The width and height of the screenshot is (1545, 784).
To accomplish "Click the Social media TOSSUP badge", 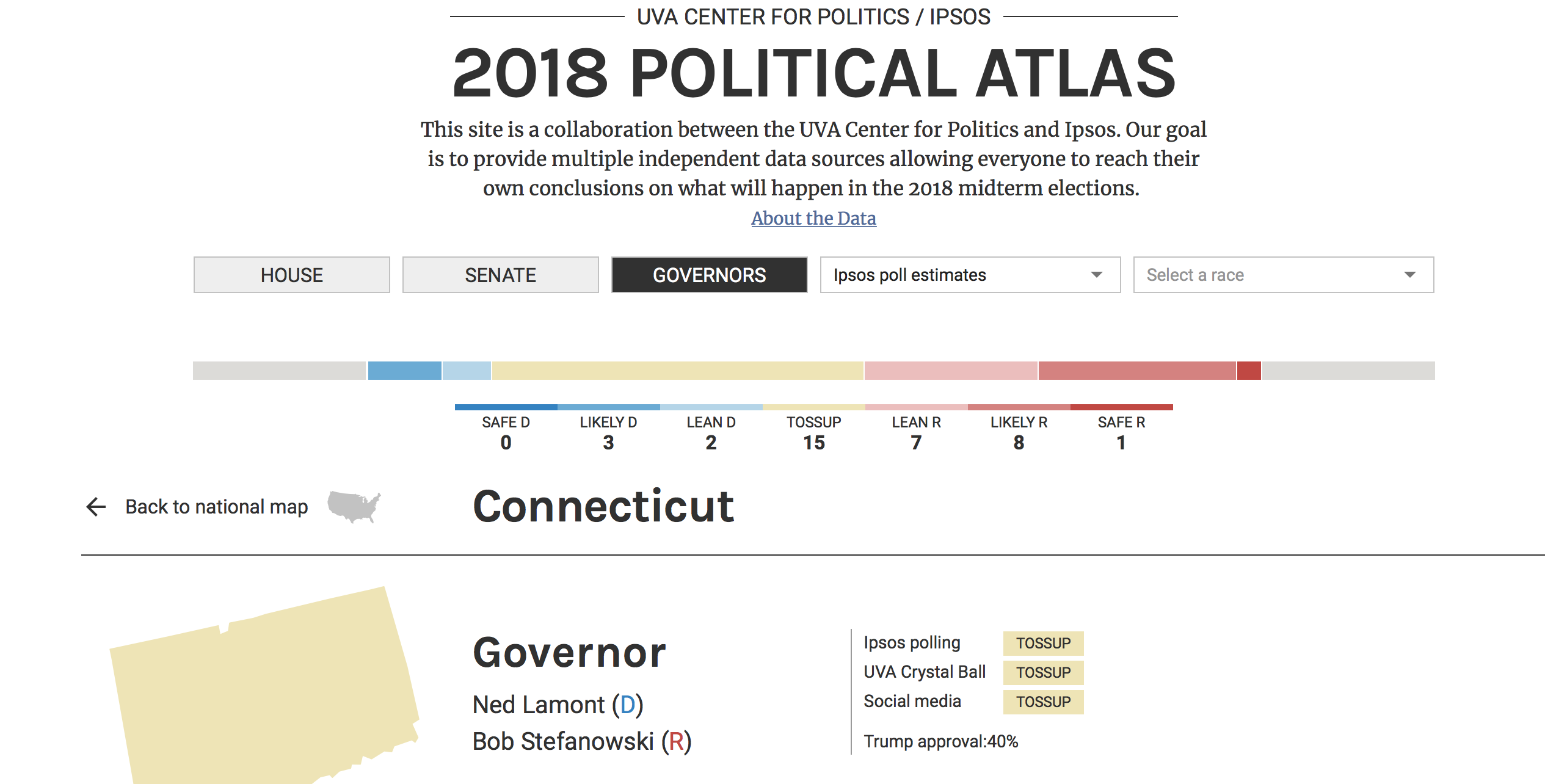I will click(1043, 702).
